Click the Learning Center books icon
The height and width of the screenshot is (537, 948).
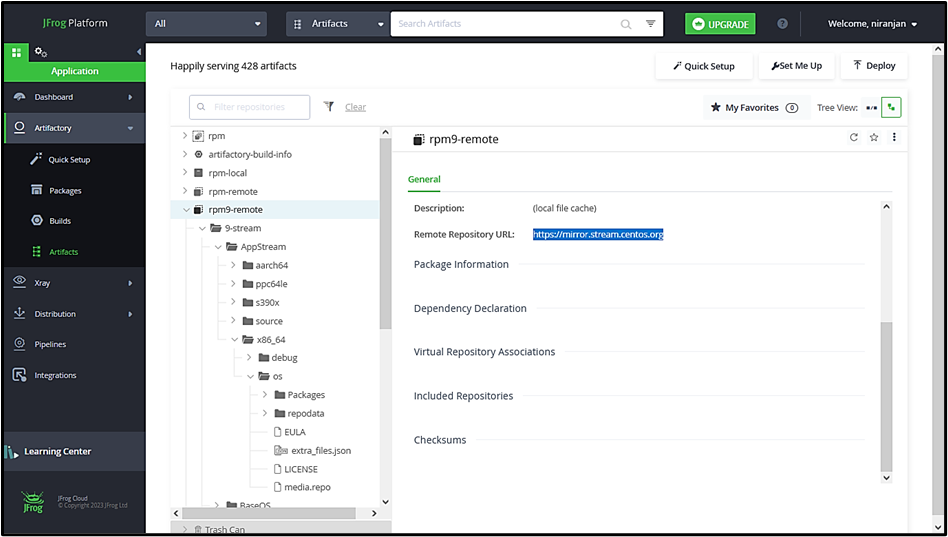click(x=11, y=452)
